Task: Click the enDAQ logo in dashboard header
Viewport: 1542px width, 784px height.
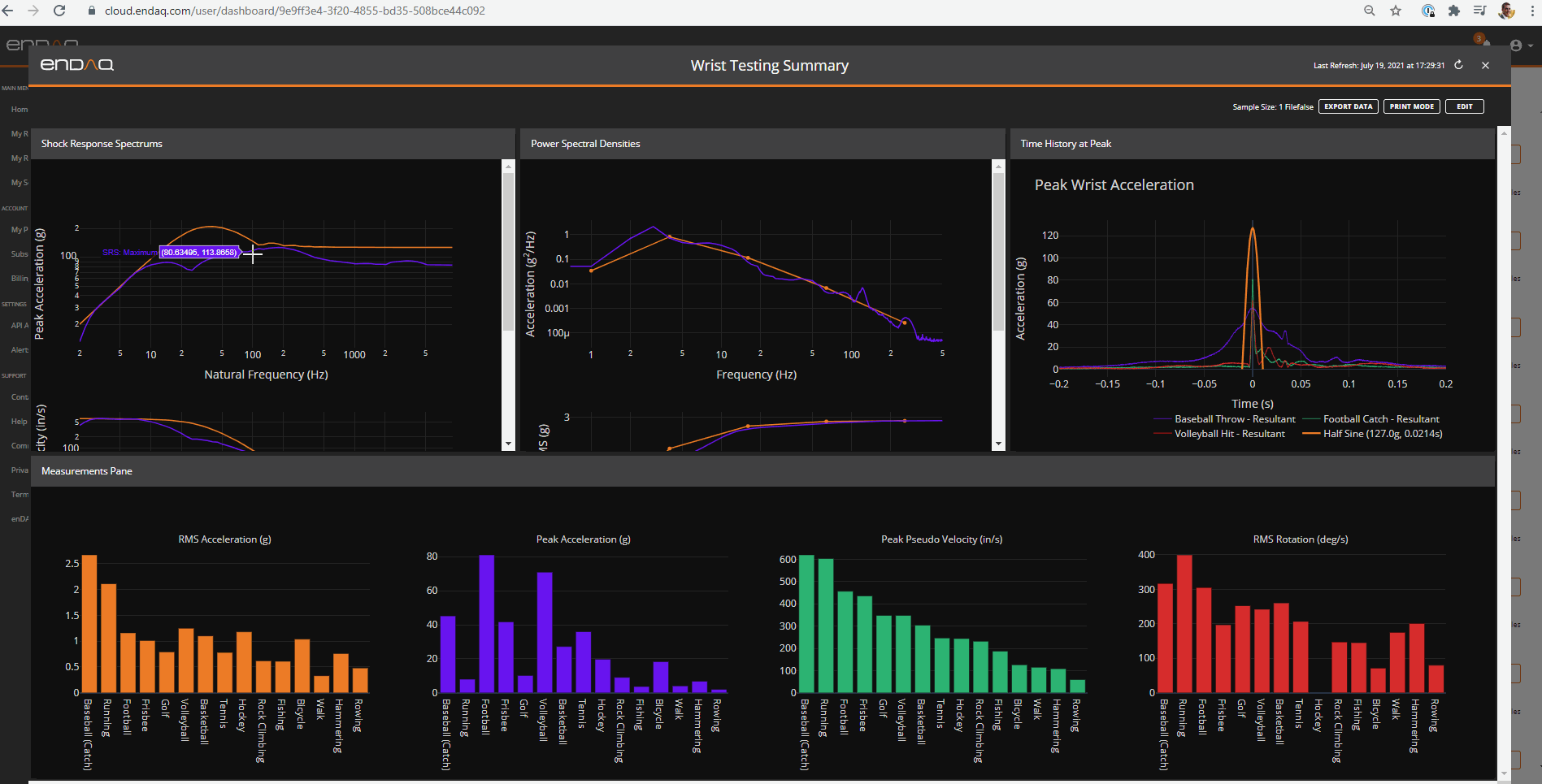Action: click(x=77, y=65)
